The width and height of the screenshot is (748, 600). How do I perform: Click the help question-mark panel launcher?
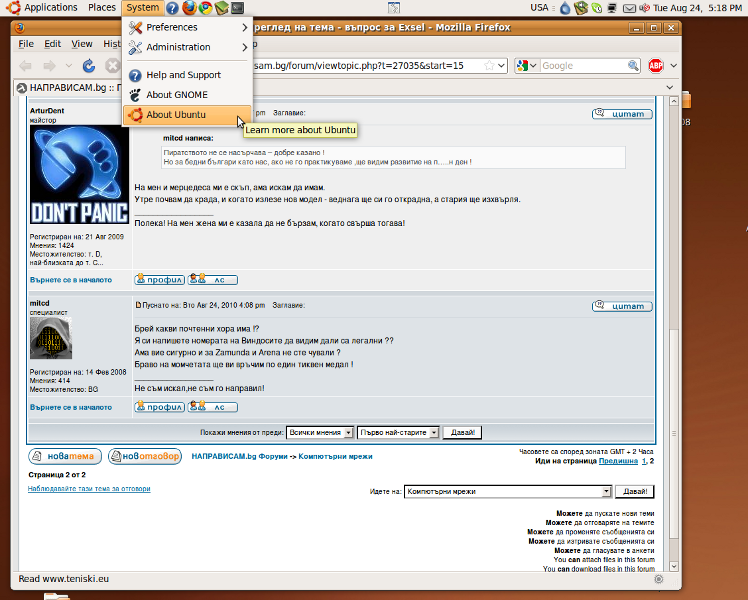pyautogui.click(x=173, y=8)
